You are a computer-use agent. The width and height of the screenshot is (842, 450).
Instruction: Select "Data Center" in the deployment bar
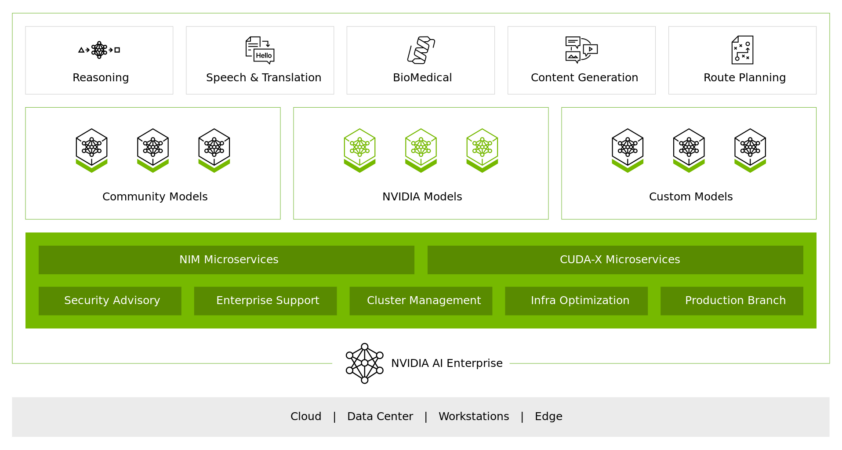click(x=380, y=417)
